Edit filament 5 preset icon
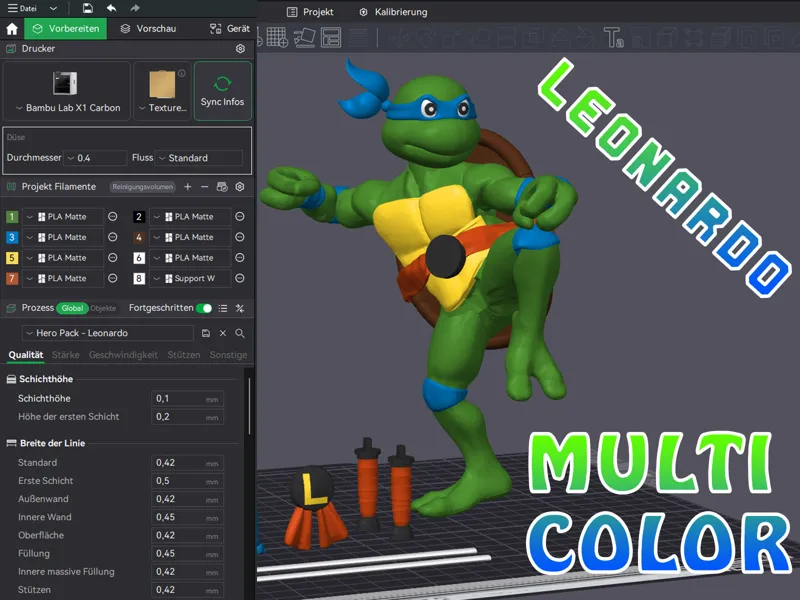The height and width of the screenshot is (600, 800). [113, 258]
